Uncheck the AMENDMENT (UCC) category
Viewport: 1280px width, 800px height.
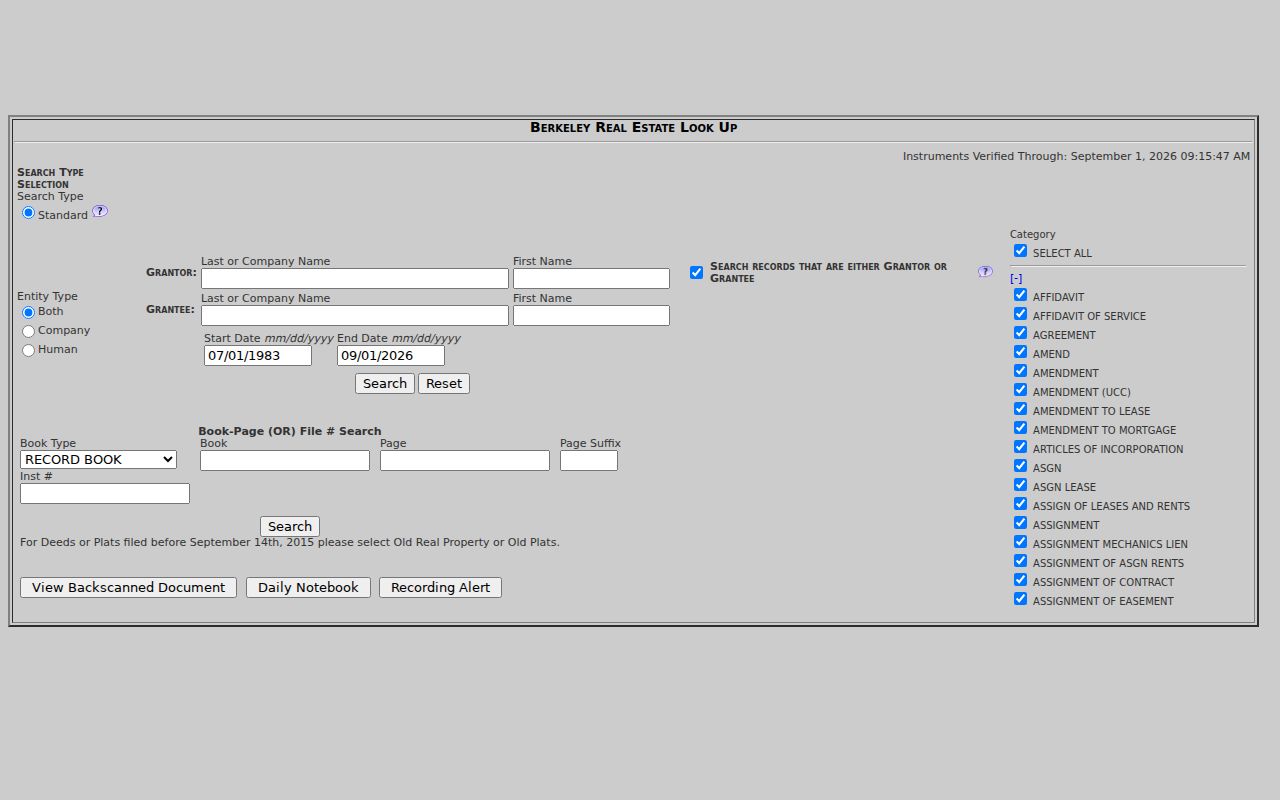1020,390
